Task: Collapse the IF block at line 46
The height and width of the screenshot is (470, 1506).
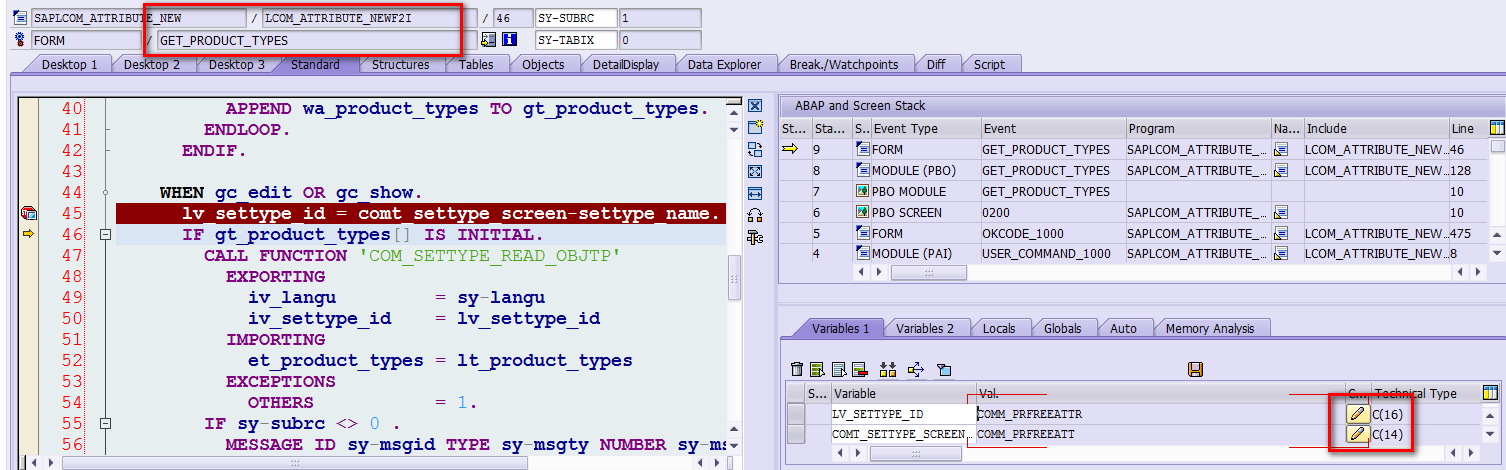Action: click(x=105, y=235)
